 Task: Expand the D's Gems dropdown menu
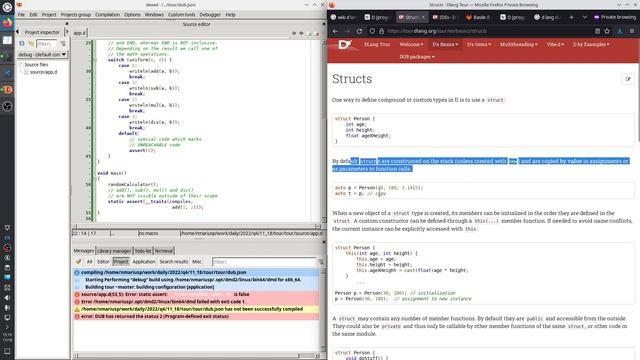tap(479, 44)
